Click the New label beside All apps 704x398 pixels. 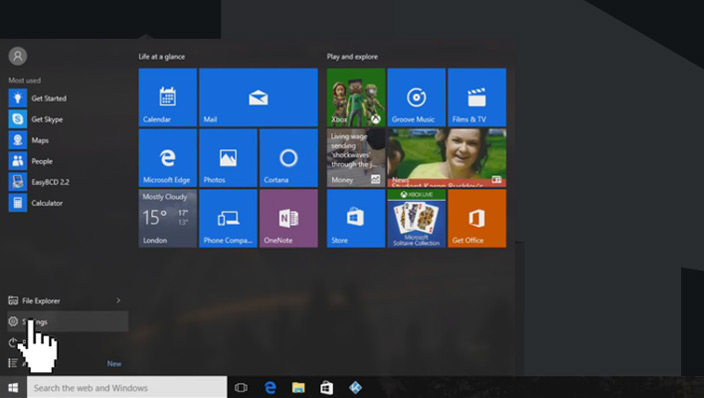[x=114, y=363]
